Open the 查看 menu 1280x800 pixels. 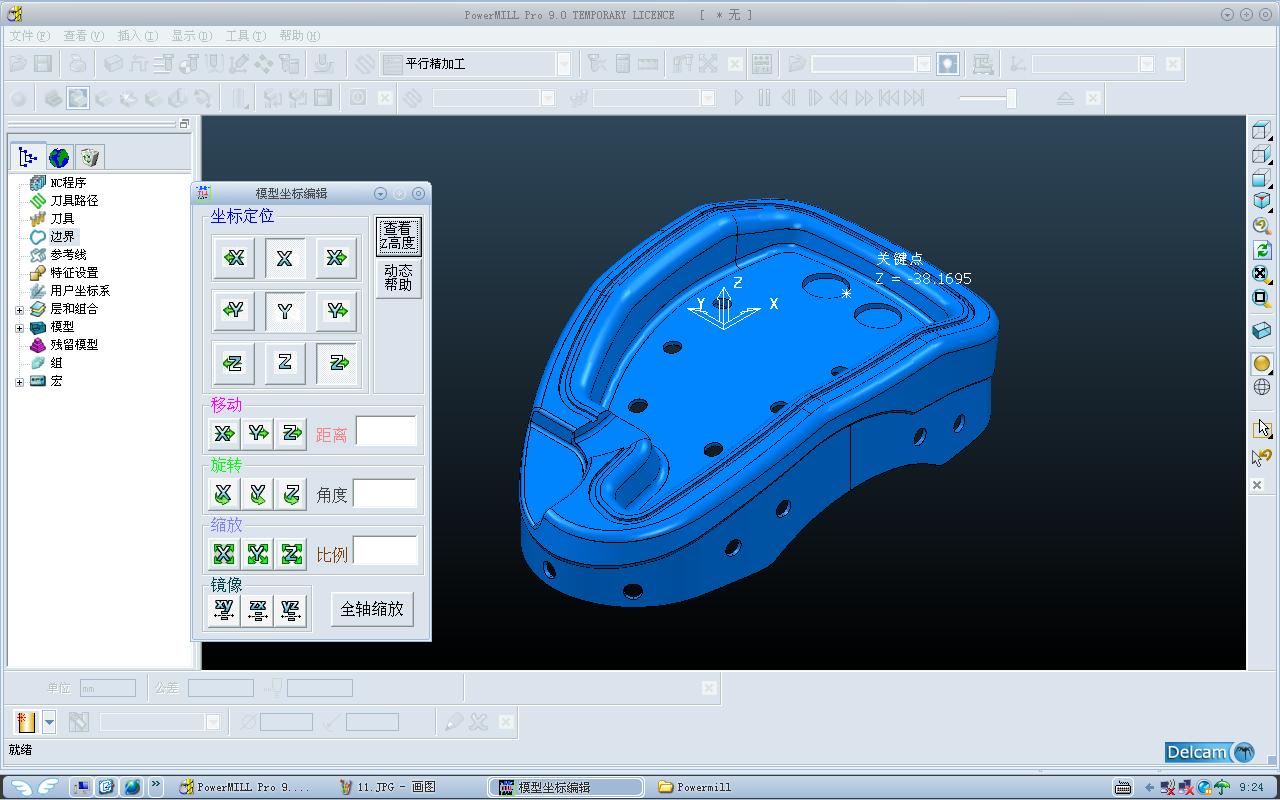[x=84, y=36]
